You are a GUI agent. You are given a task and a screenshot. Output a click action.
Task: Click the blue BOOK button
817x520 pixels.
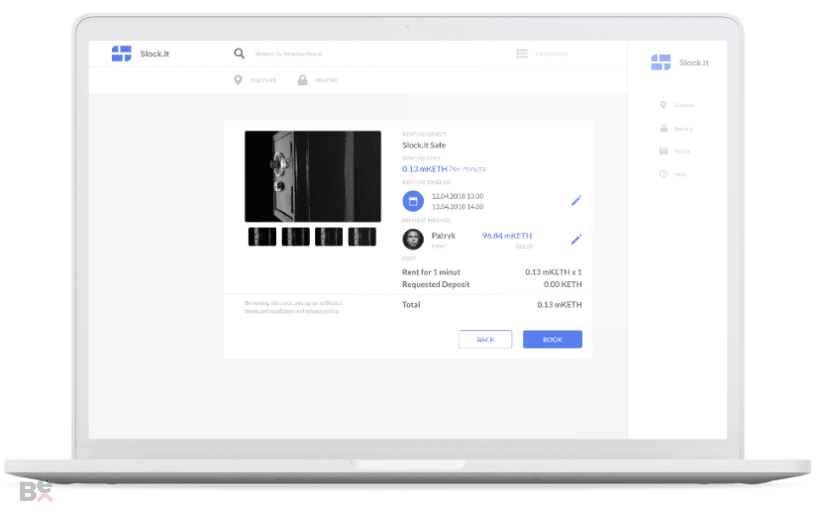point(552,339)
